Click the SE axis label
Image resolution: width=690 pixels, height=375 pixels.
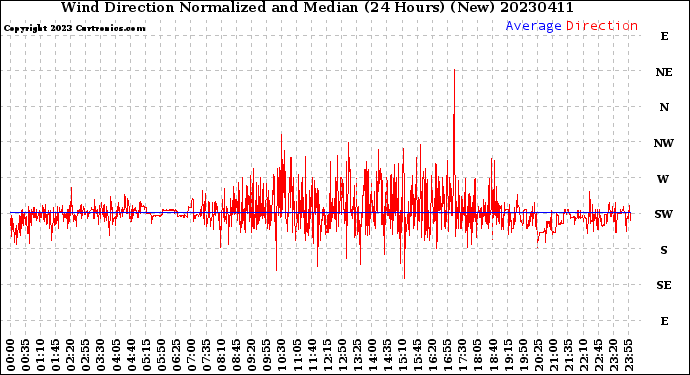[664, 286]
